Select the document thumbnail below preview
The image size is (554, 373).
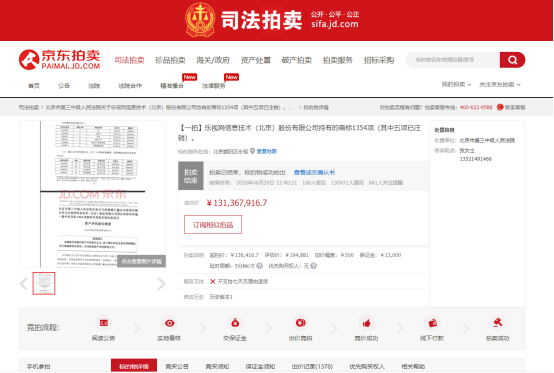[x=44, y=283]
